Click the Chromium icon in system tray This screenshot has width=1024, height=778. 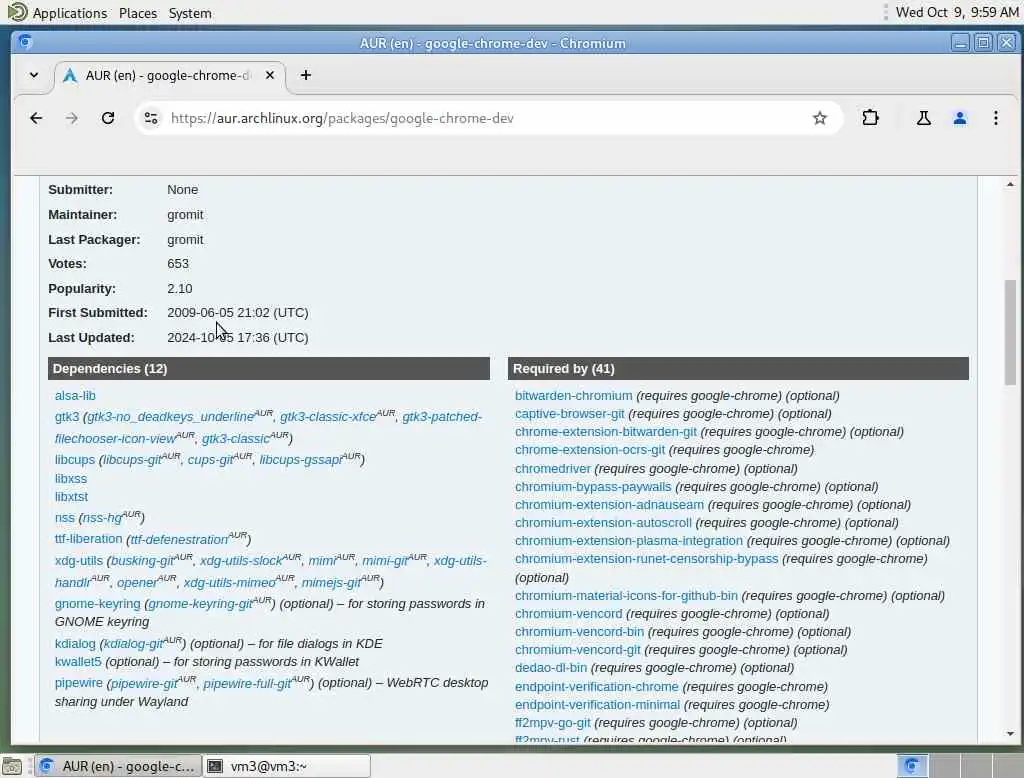point(912,766)
